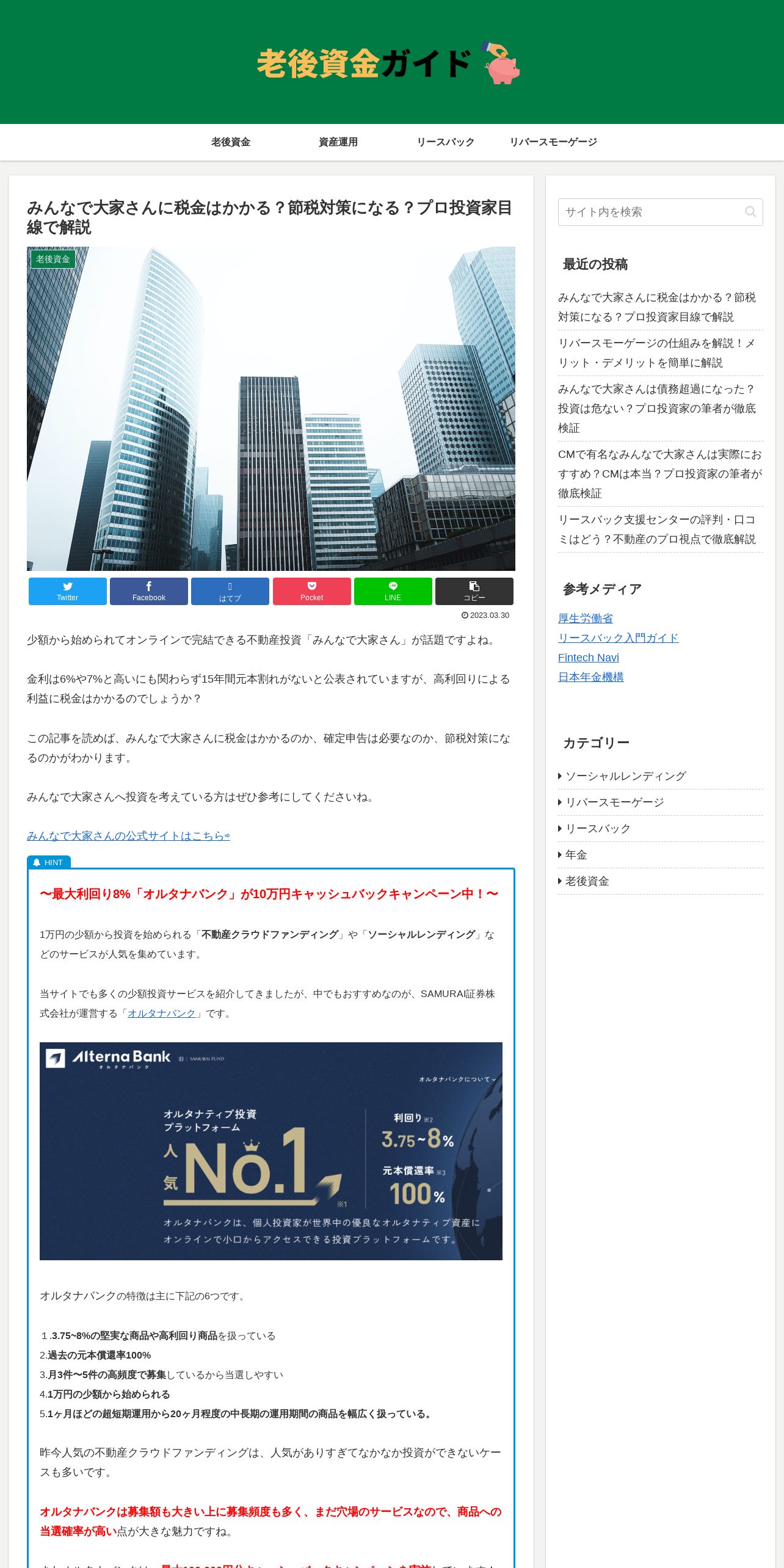Visit the Fintech Navi link

click(589, 658)
